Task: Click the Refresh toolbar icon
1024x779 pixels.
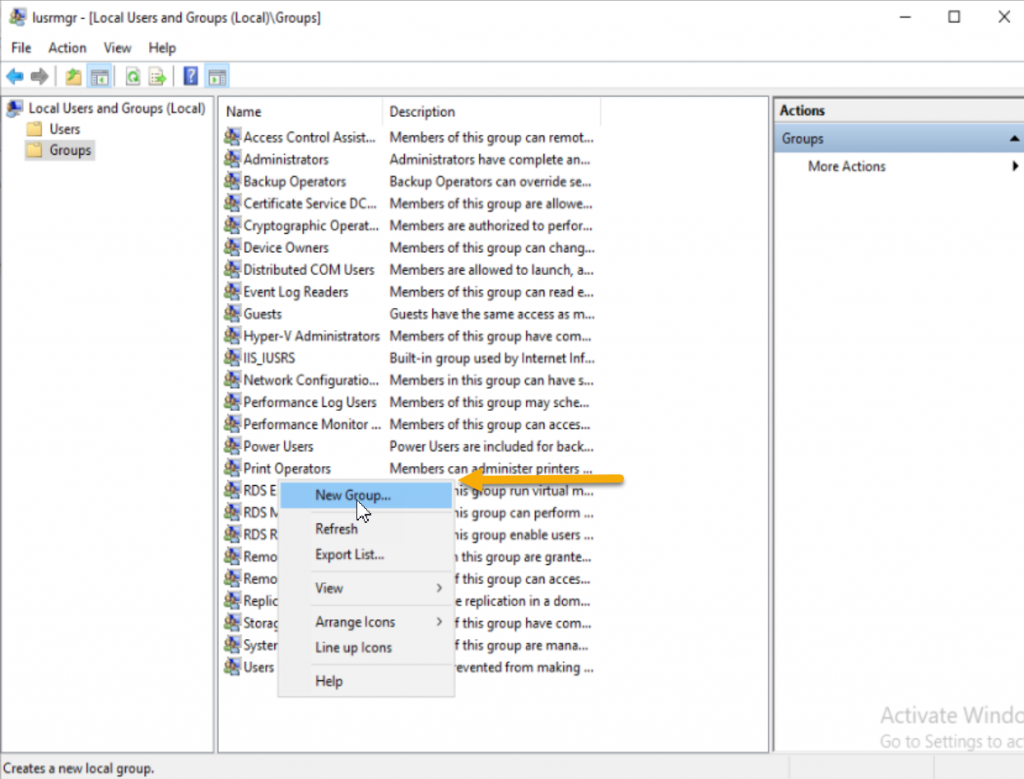Action: tap(131, 76)
